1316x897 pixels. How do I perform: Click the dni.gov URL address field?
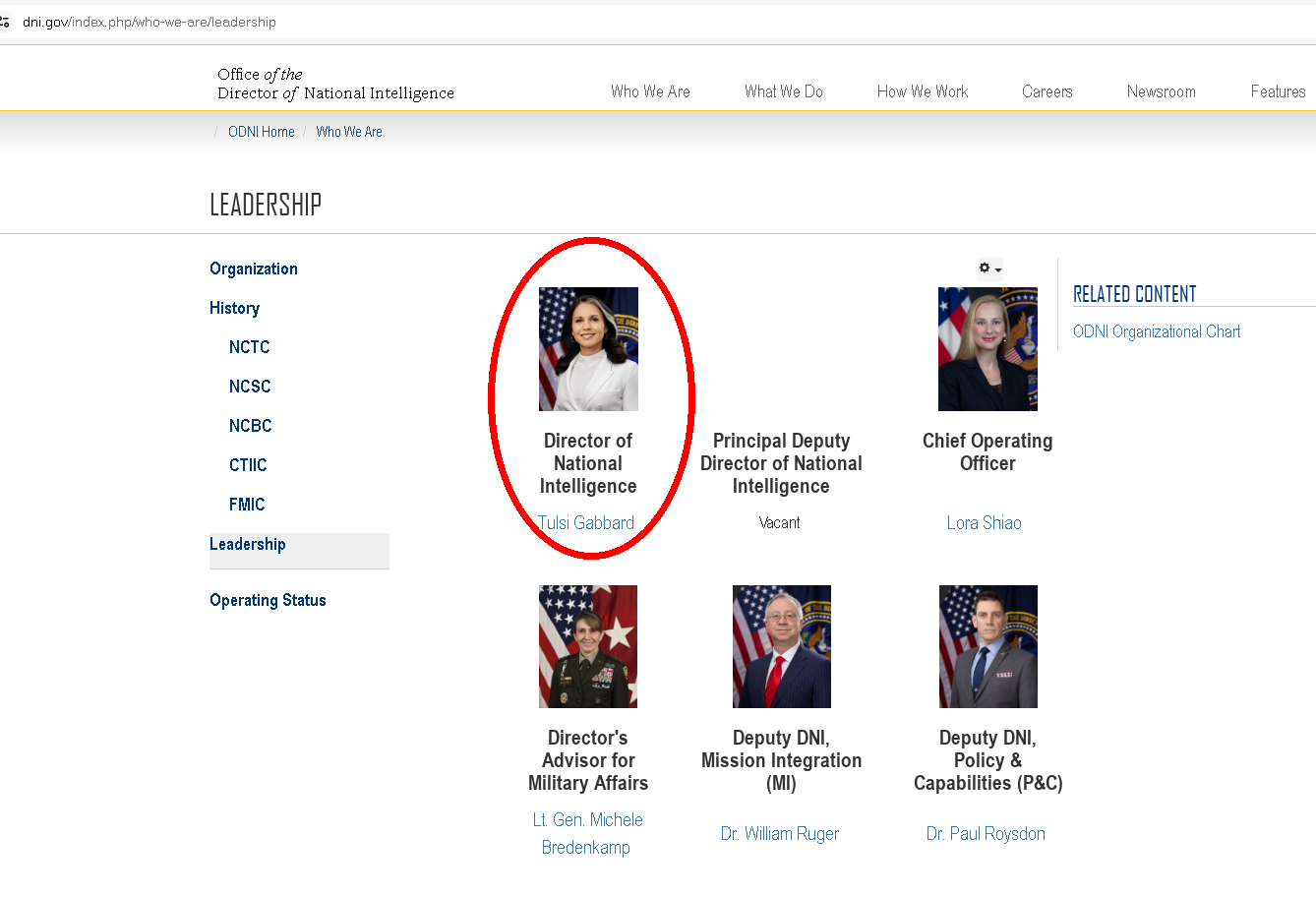[x=150, y=22]
